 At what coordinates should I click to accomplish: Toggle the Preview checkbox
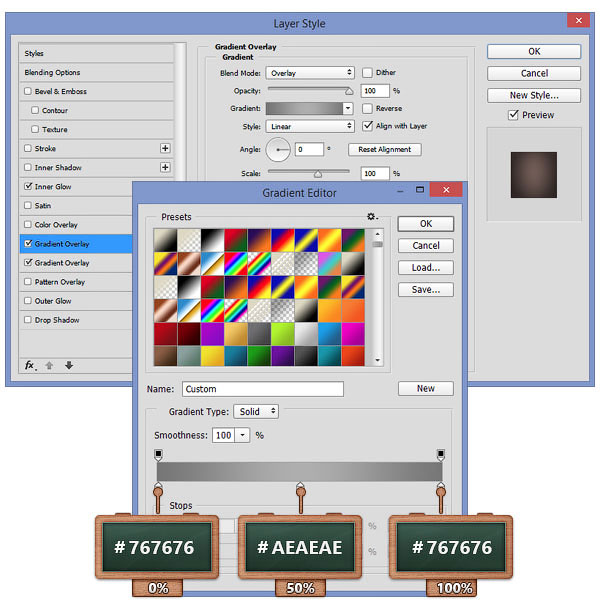click(514, 115)
